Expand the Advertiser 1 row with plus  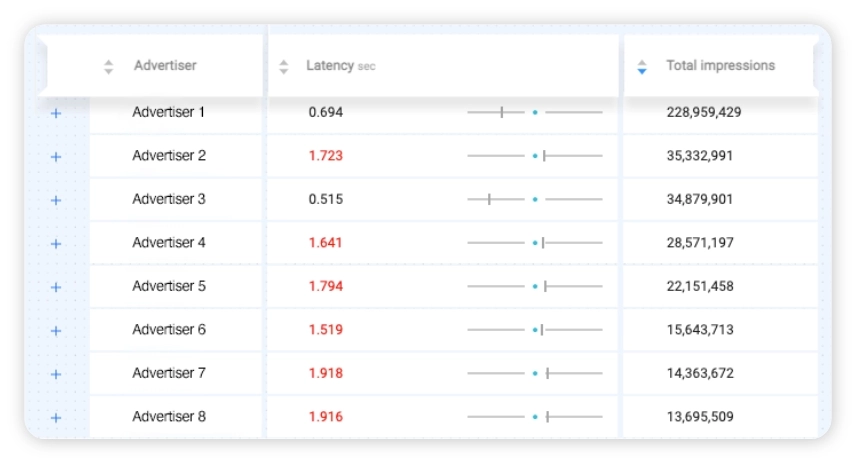point(56,113)
